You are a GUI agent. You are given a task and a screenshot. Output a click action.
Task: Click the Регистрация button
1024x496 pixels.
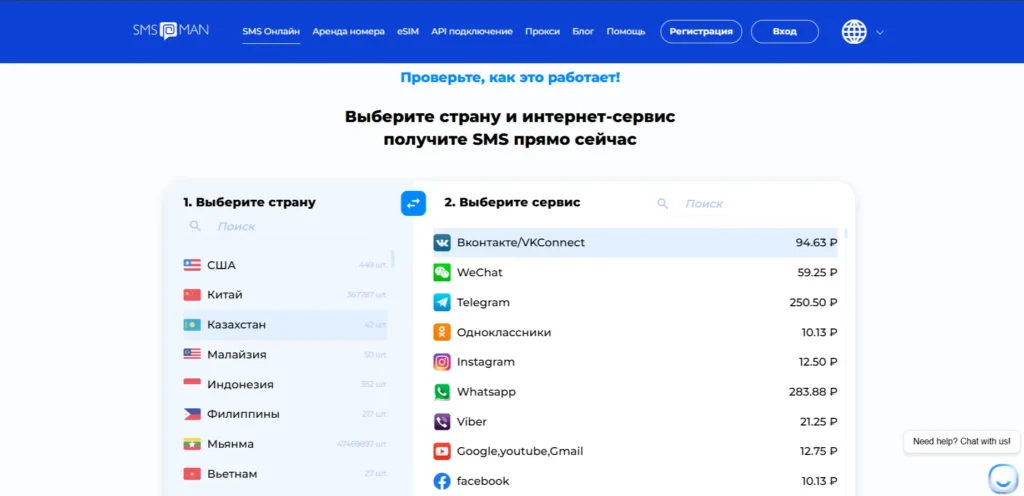[701, 31]
